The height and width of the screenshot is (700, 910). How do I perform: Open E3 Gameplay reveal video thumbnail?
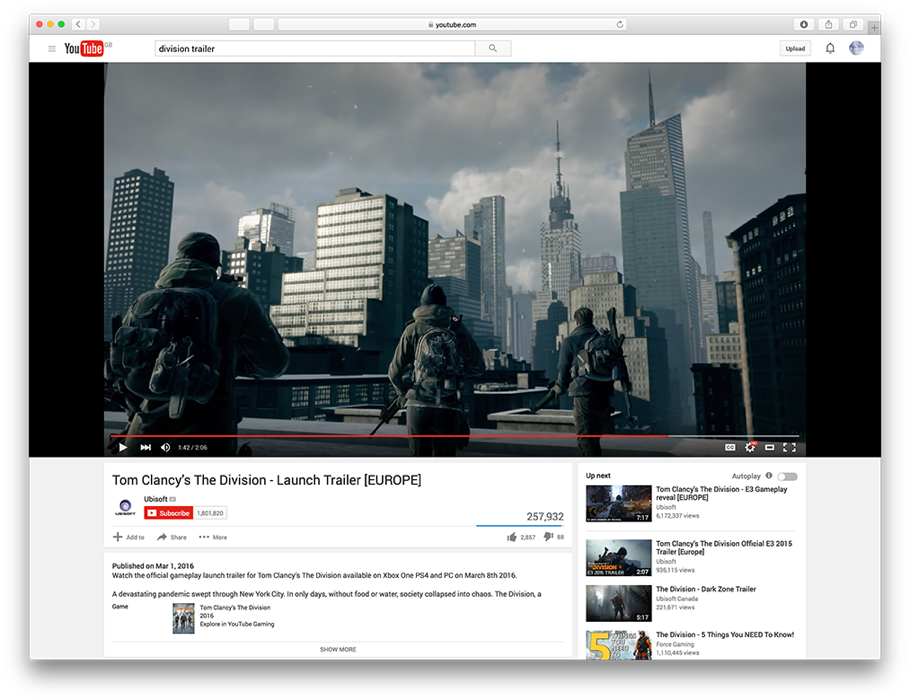pos(619,503)
